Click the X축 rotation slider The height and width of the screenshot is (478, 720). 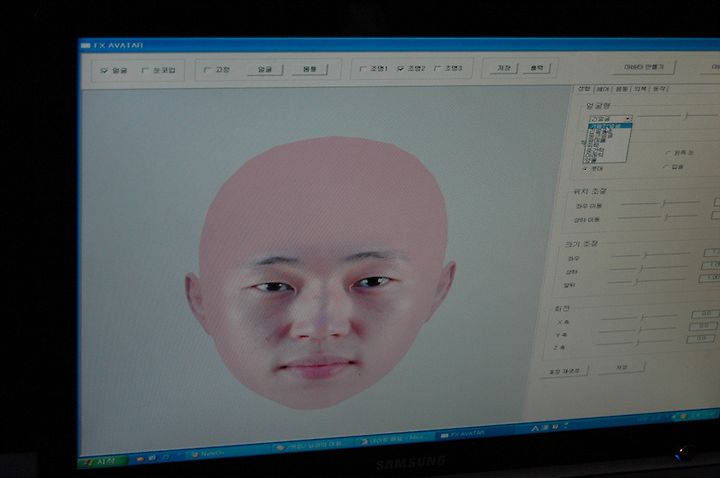point(639,317)
